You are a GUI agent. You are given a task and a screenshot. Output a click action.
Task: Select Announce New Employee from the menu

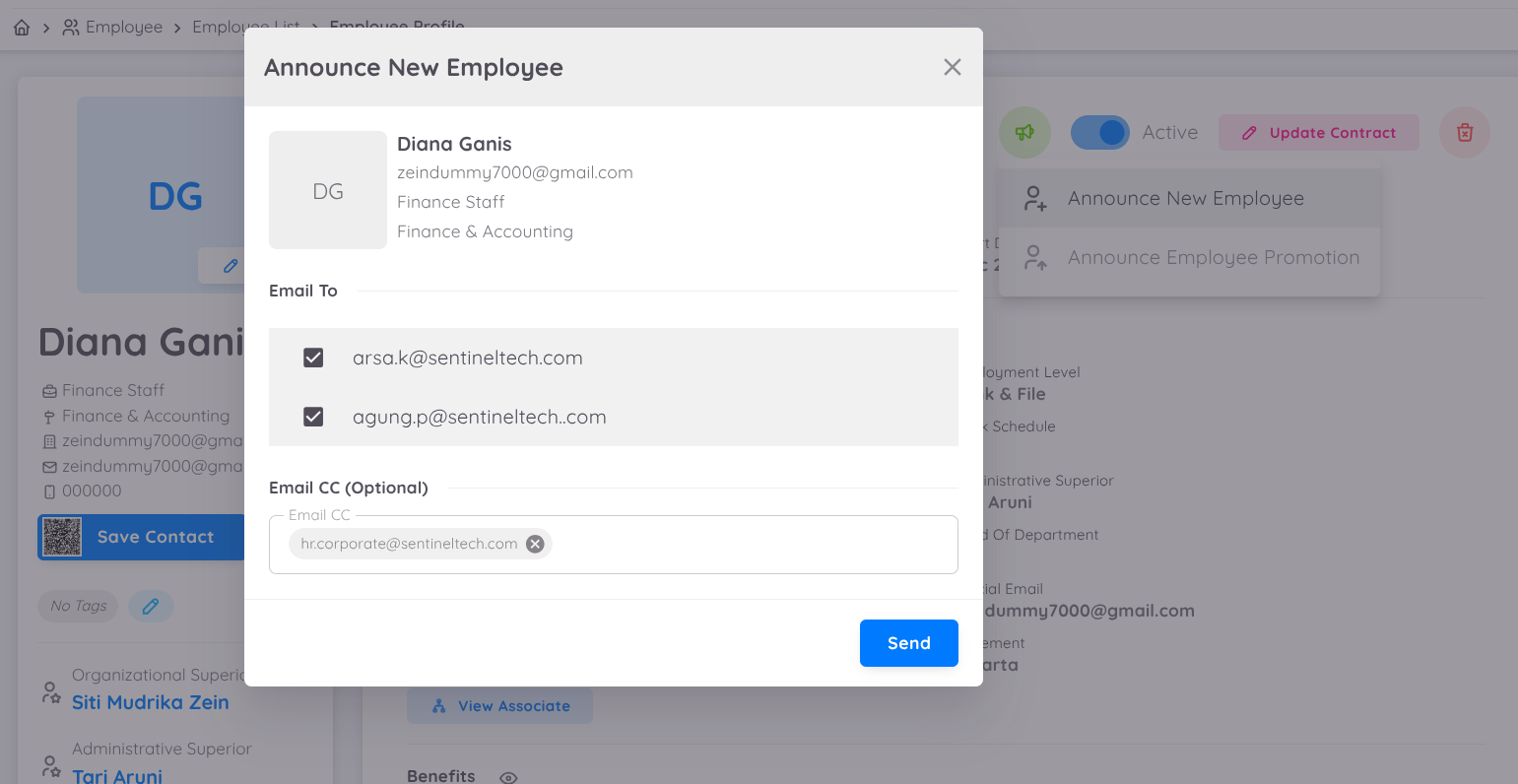(x=1185, y=198)
